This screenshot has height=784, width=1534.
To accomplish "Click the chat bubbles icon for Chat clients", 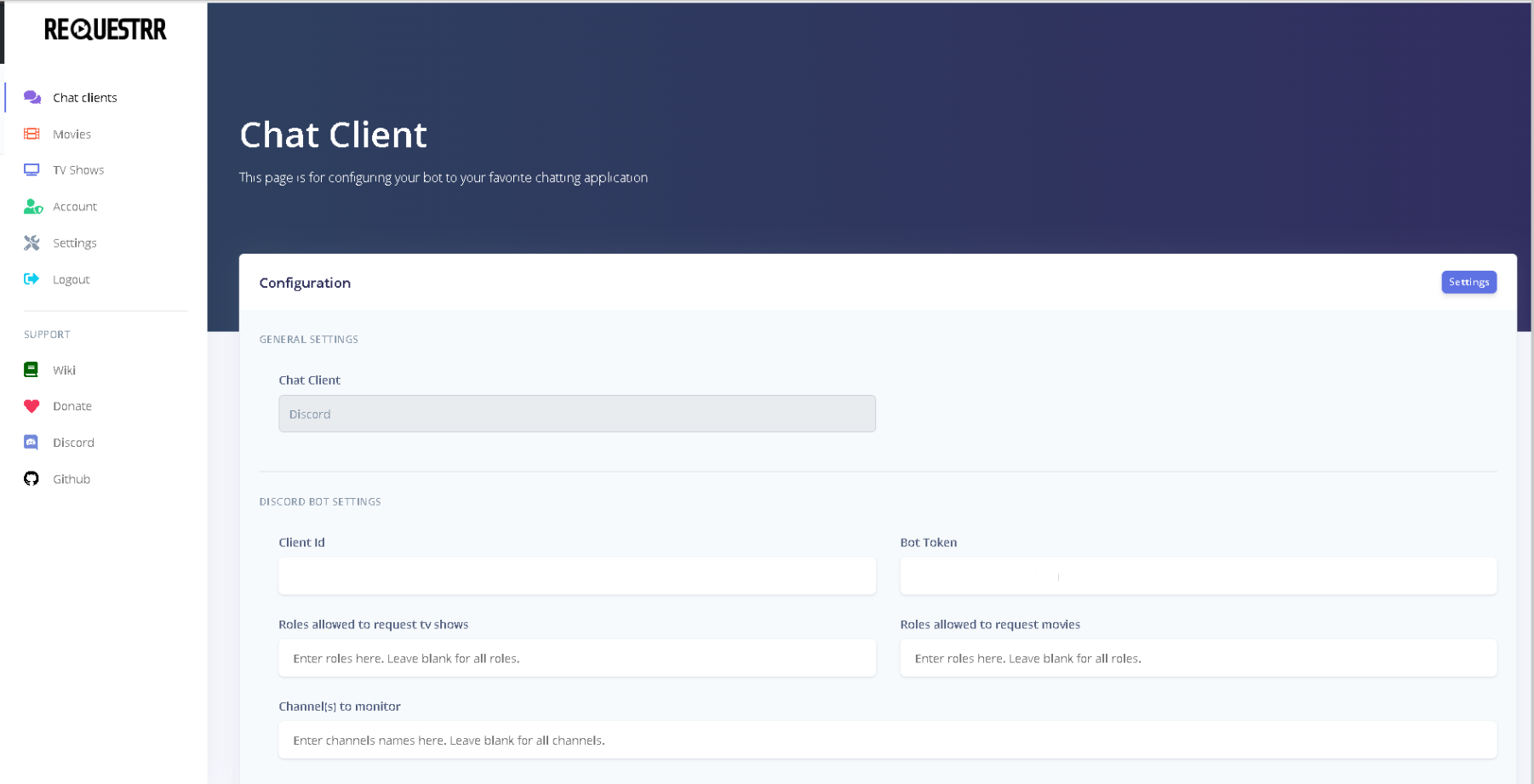I will 32,97.
